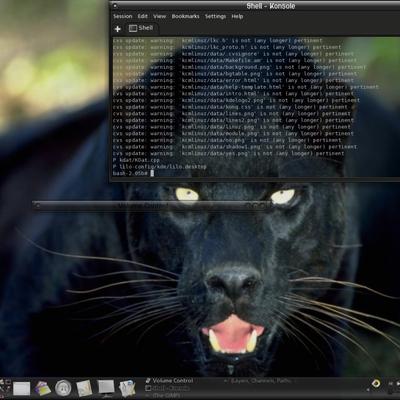Click the warning line for kcmlinuz/data/shadow1.png
Screen dimensions: 400x400
tap(235, 147)
